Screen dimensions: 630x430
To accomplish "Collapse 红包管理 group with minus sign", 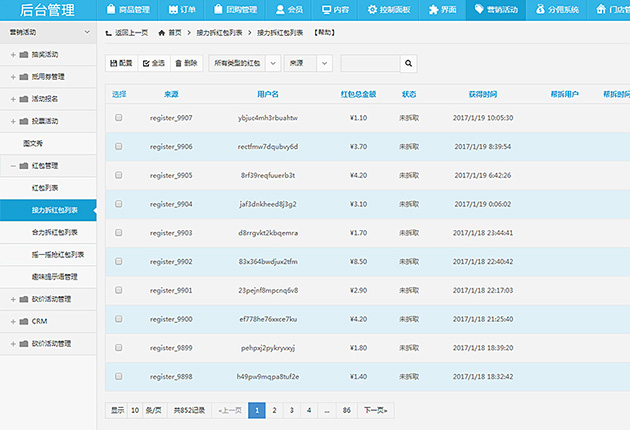I will (13, 166).
